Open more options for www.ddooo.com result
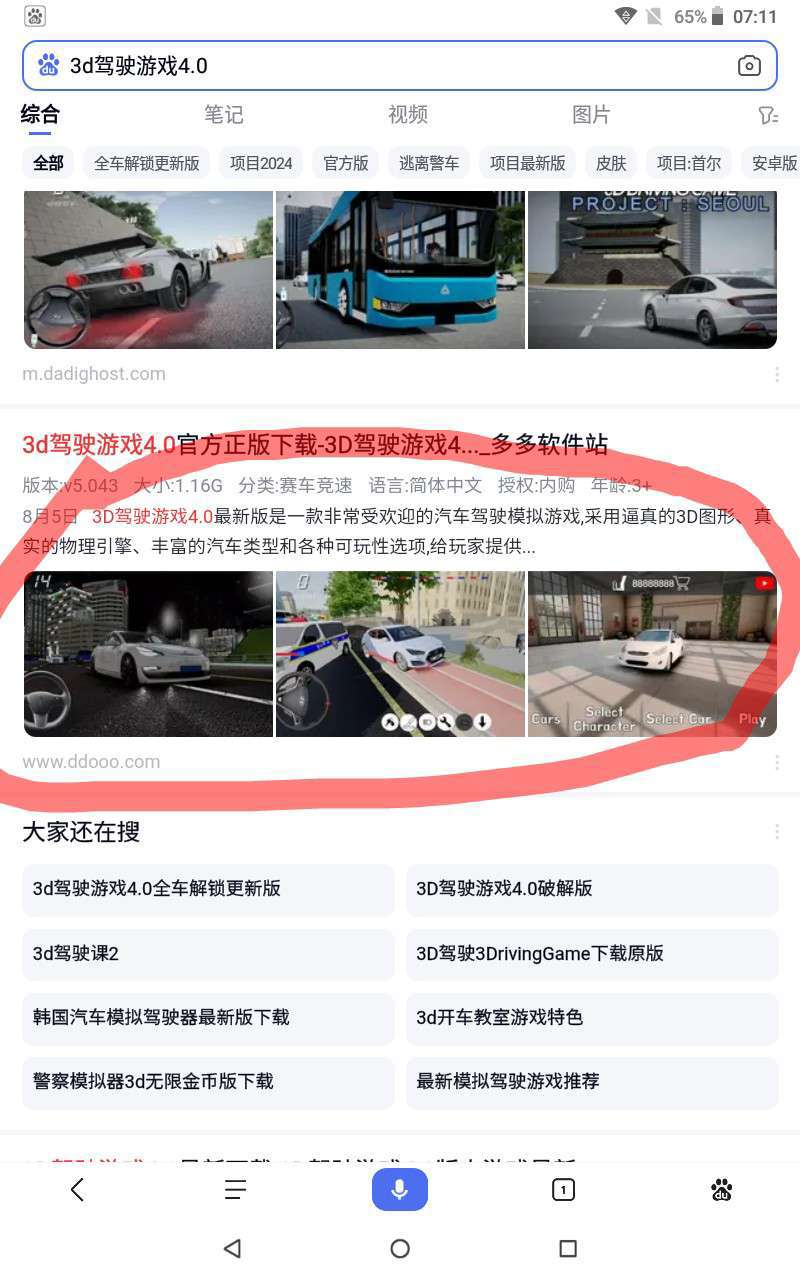Screen dimensions: 800x1280 pos(777,763)
